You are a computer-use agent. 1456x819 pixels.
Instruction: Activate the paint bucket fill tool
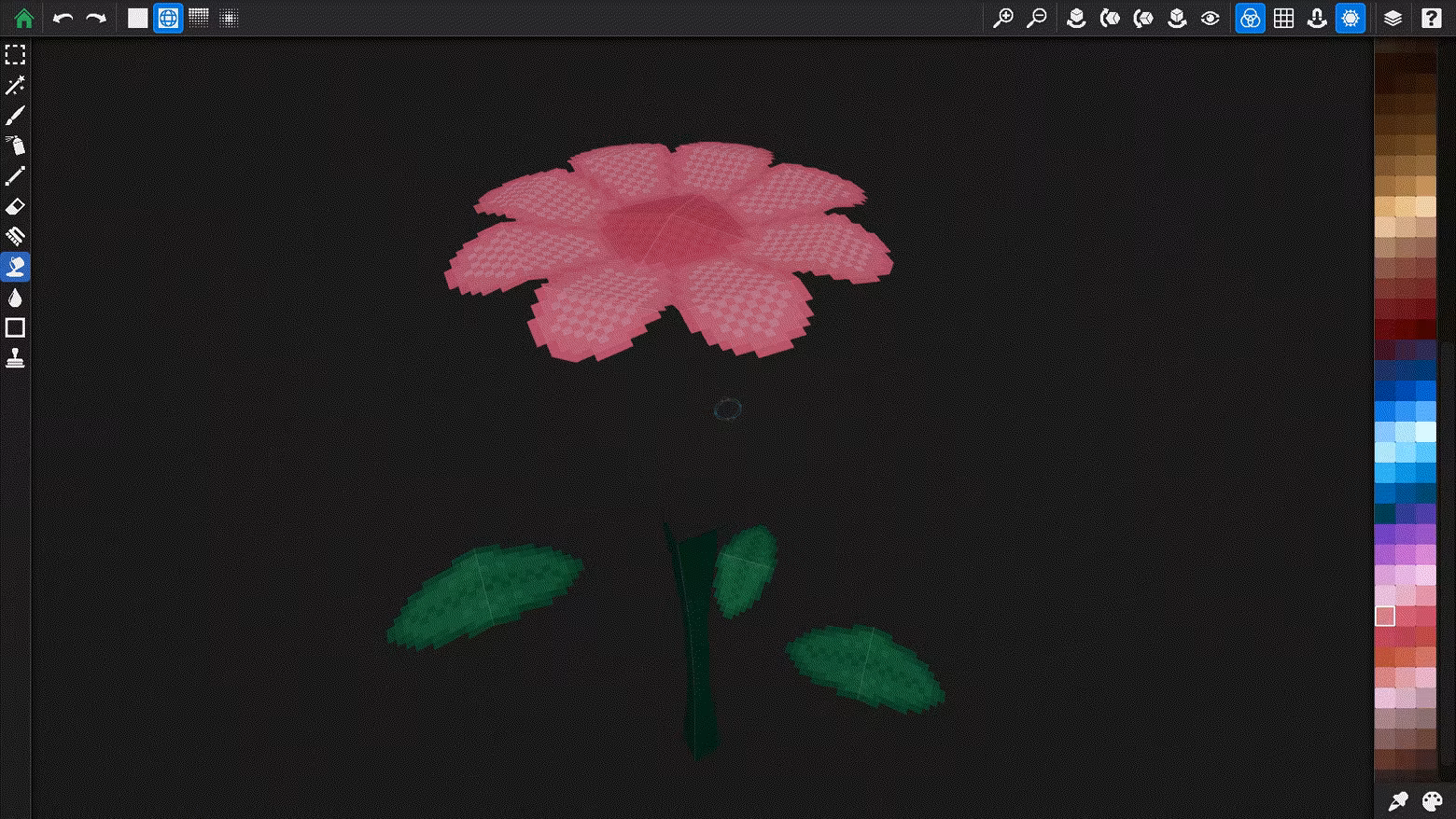click(15, 267)
